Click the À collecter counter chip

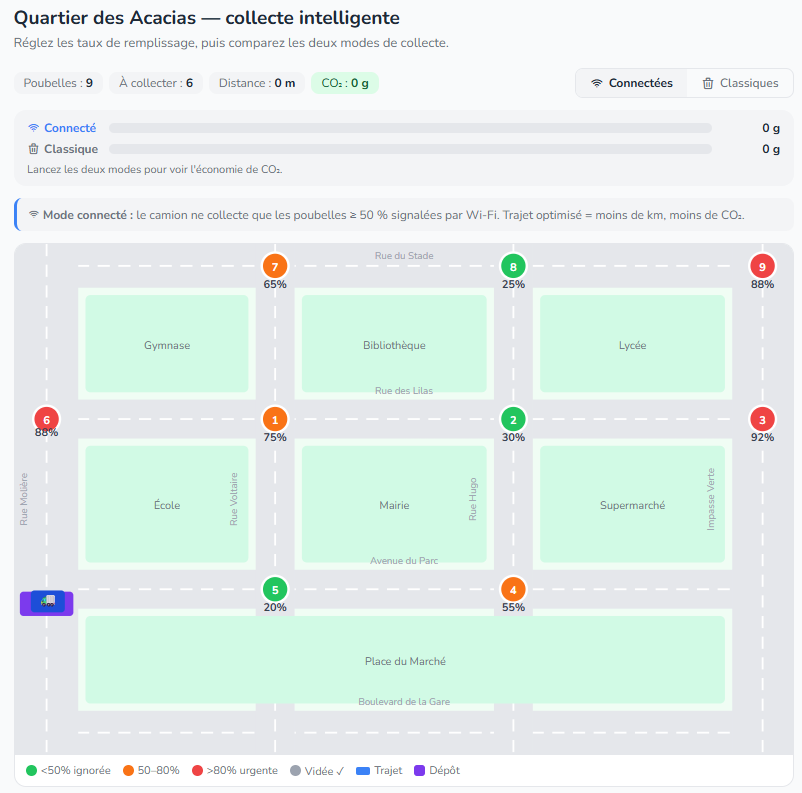156,83
